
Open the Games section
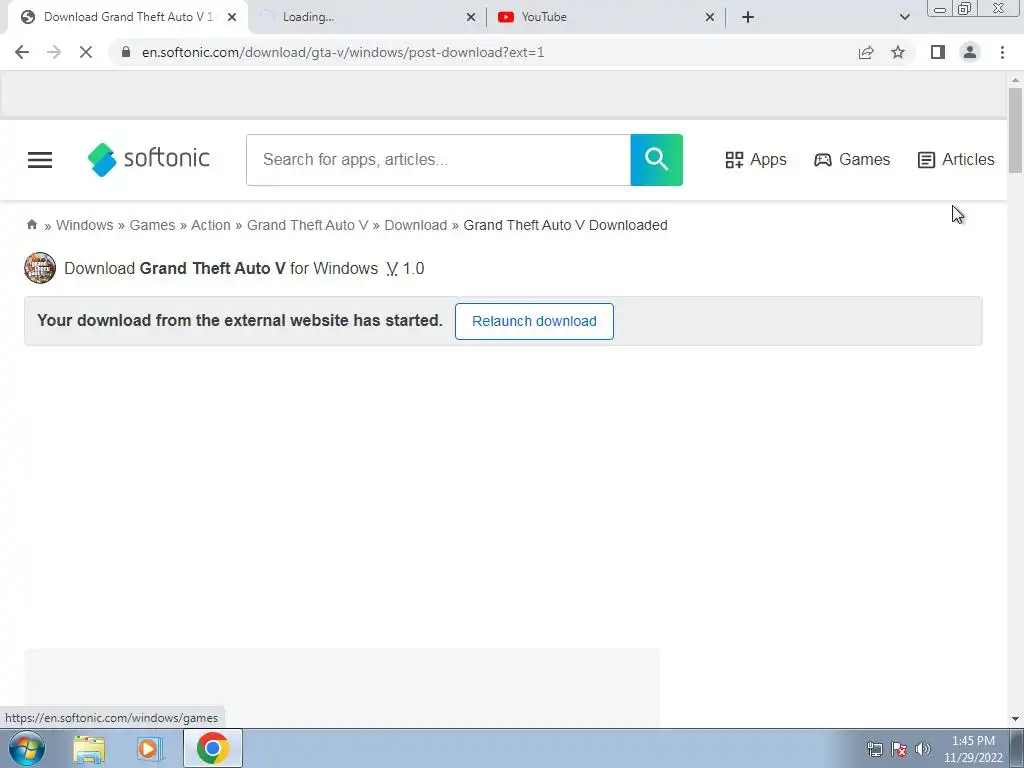pyautogui.click(x=852, y=160)
